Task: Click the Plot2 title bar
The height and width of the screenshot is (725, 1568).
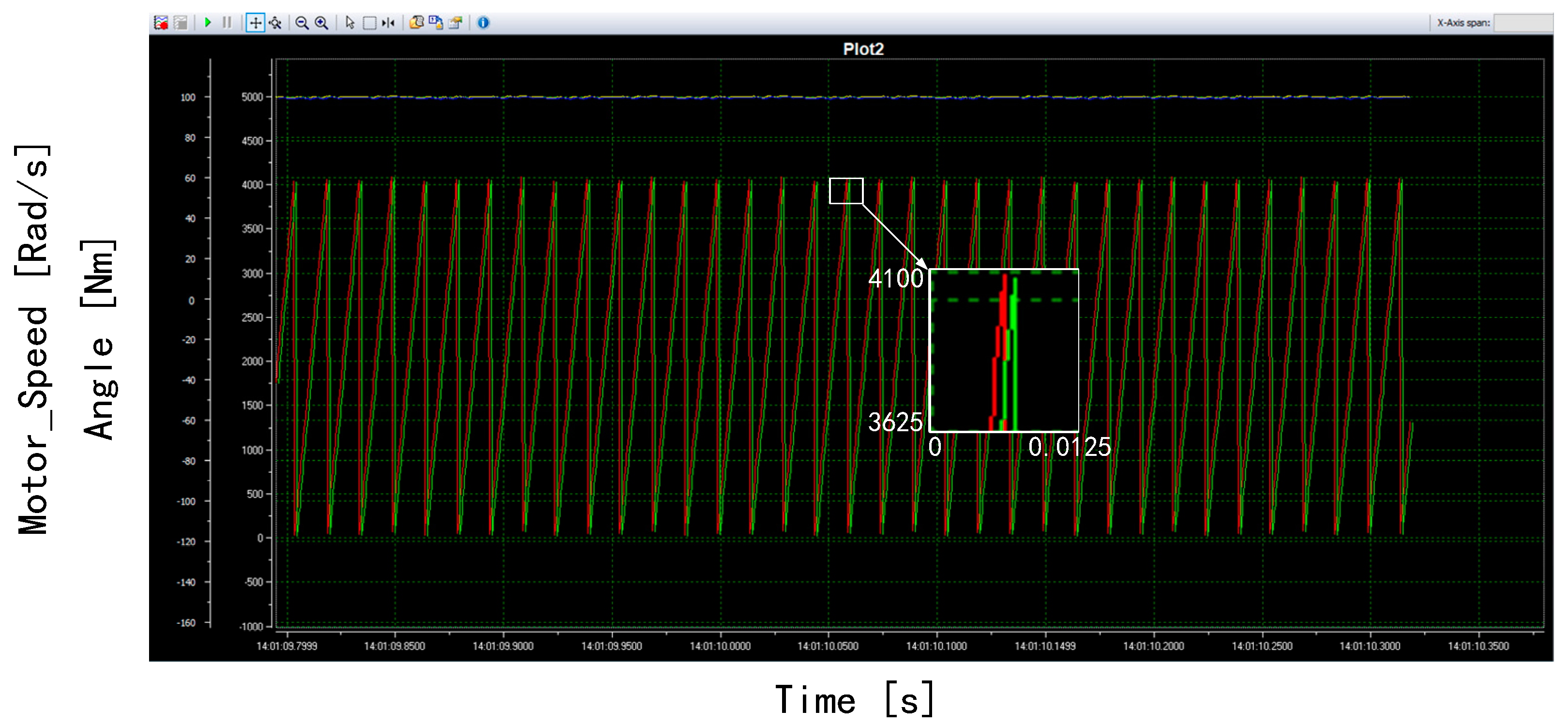Action: (x=863, y=49)
